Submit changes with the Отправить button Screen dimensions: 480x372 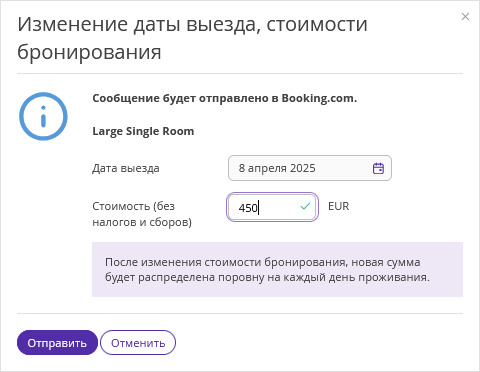click(x=57, y=343)
